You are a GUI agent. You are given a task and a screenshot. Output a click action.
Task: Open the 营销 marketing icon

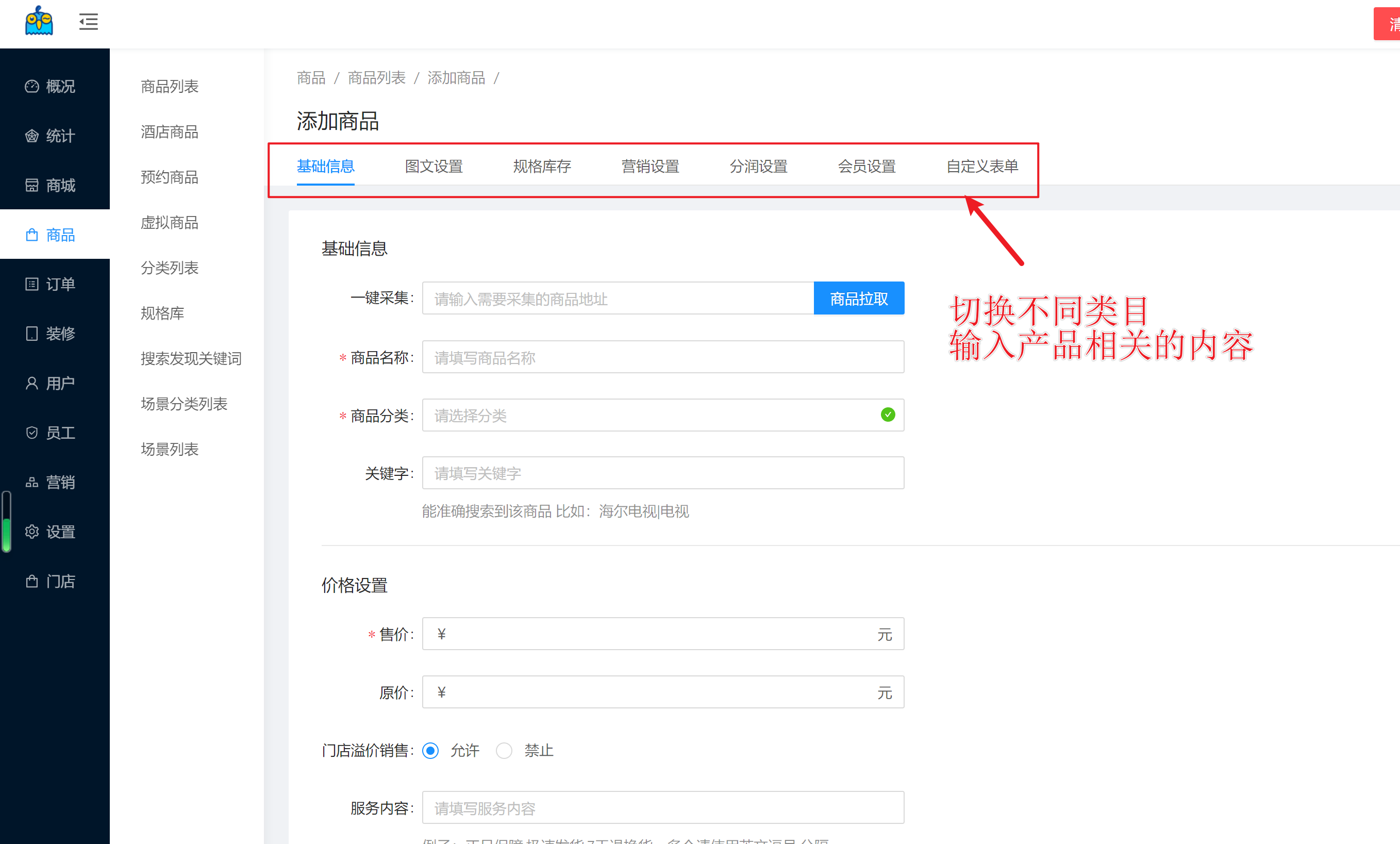click(32, 482)
